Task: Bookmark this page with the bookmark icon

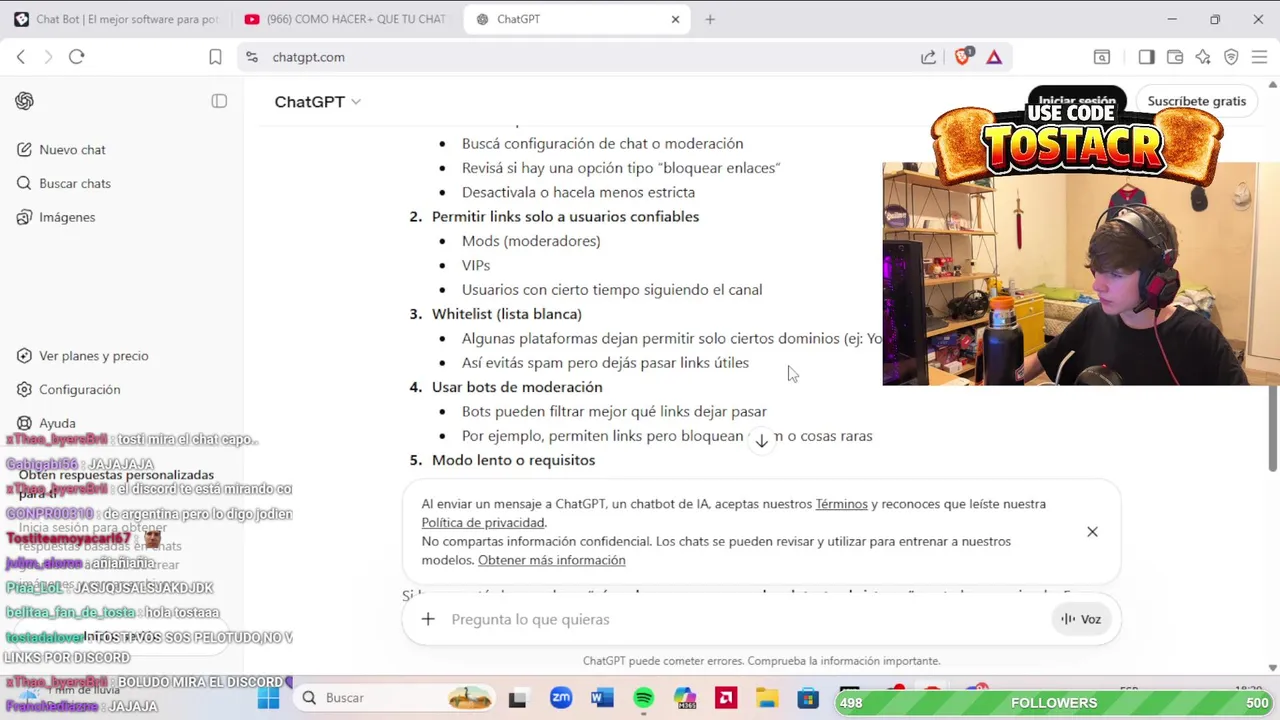Action: [x=215, y=57]
